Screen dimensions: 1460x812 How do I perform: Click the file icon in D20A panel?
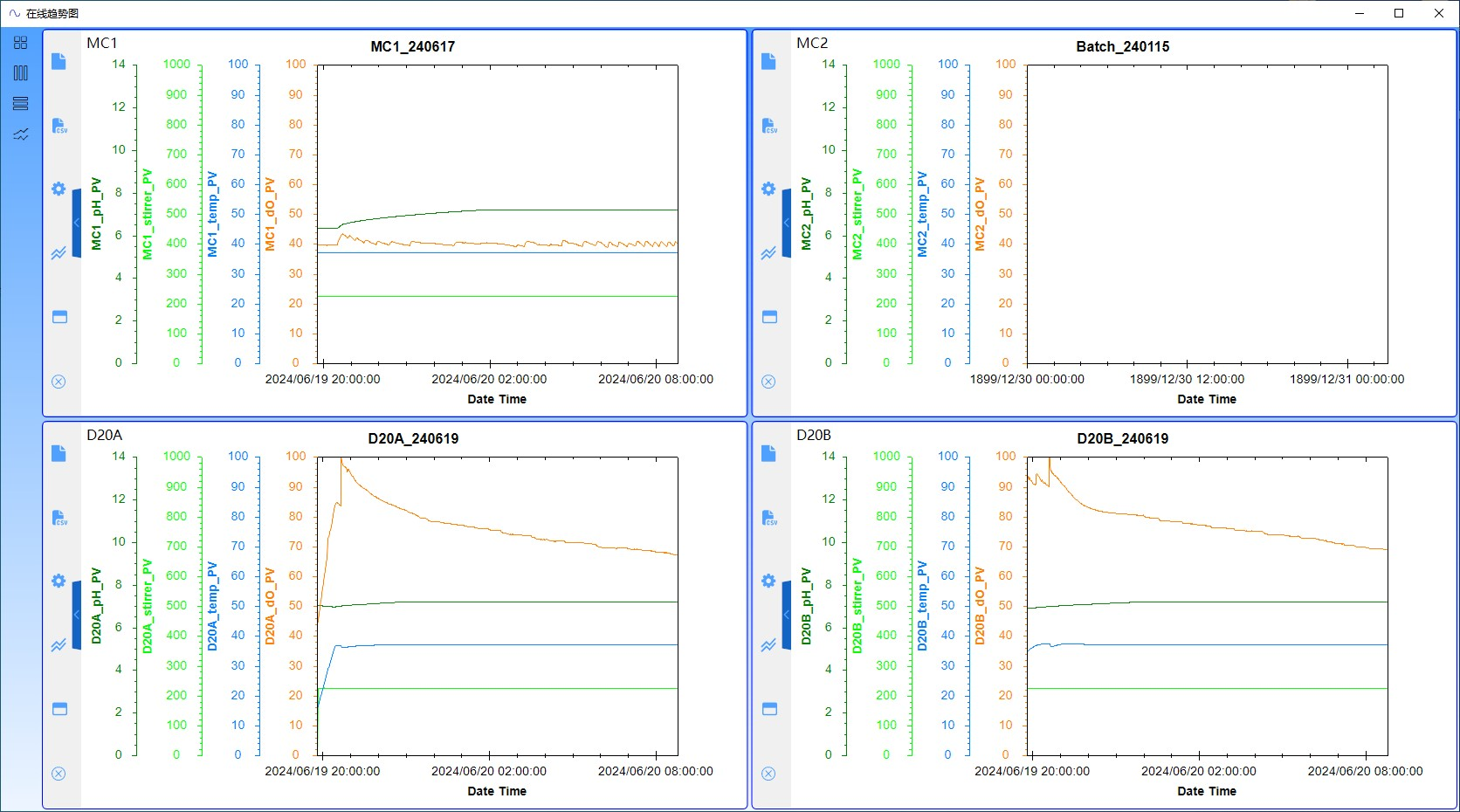click(x=59, y=453)
